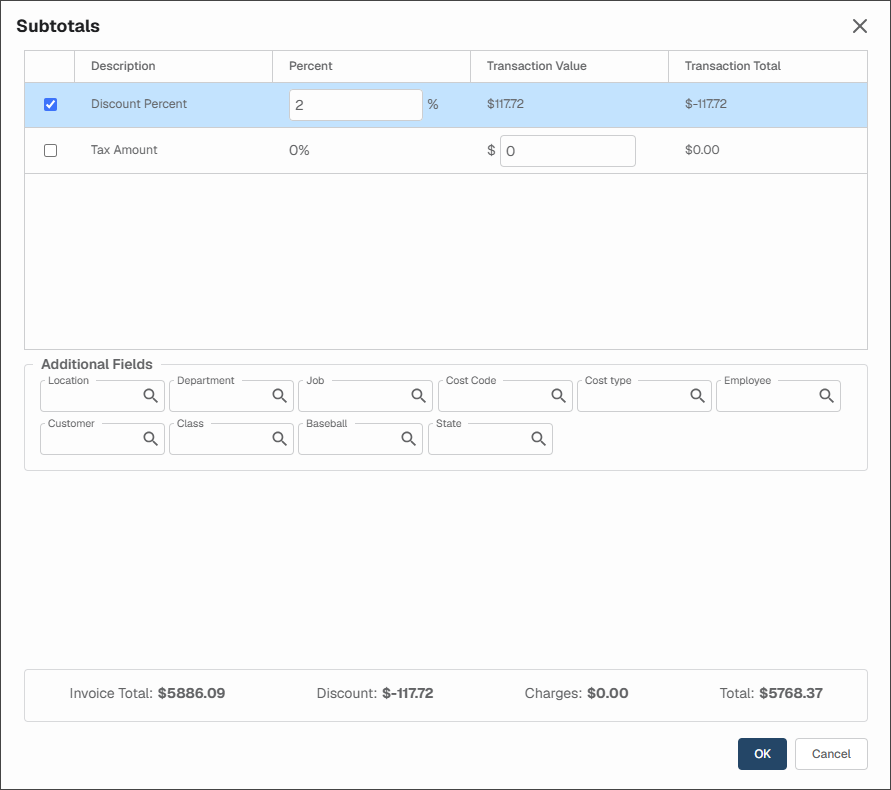This screenshot has height=790, width=891.
Task: Select the Tax Amount row label
Action: click(x=124, y=150)
